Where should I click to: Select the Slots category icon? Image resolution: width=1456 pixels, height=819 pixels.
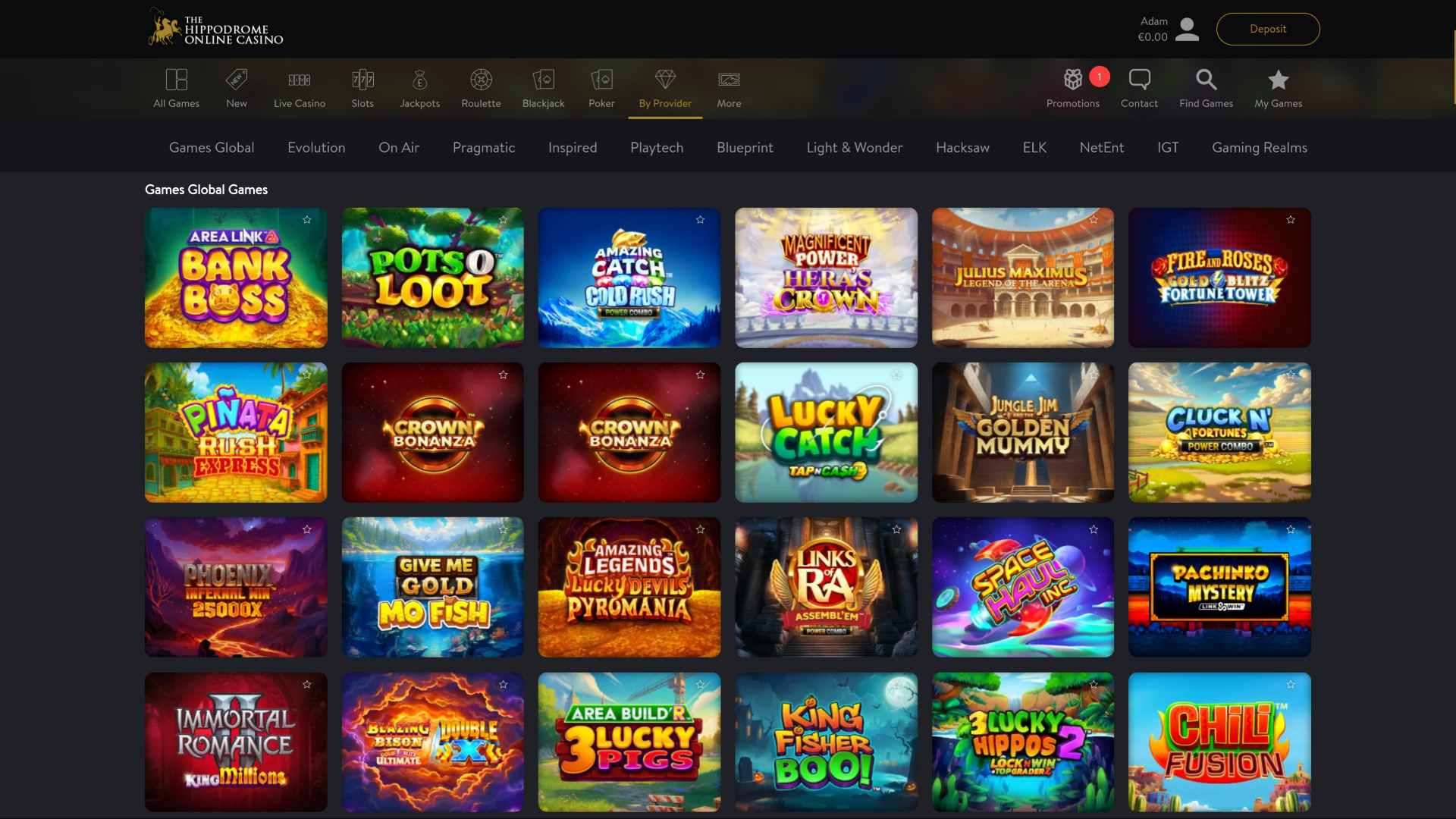tap(362, 80)
